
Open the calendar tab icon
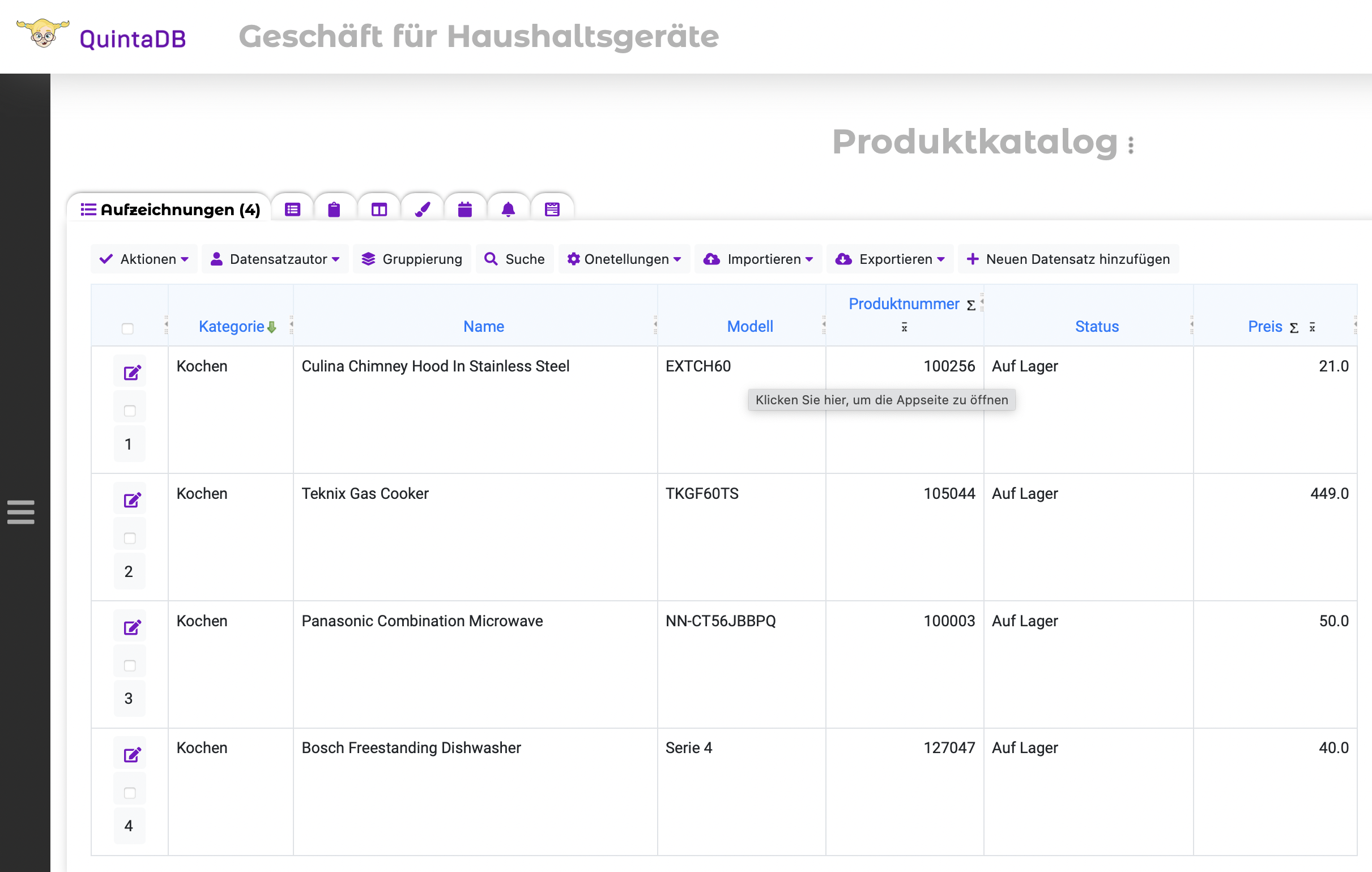[x=465, y=210]
